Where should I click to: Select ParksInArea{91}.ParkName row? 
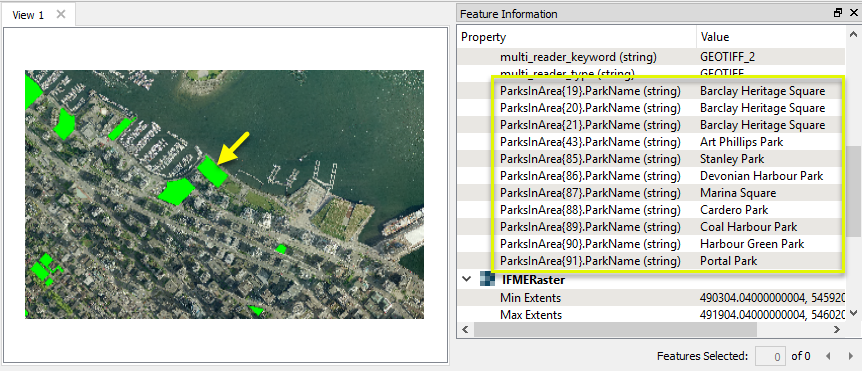point(651,261)
